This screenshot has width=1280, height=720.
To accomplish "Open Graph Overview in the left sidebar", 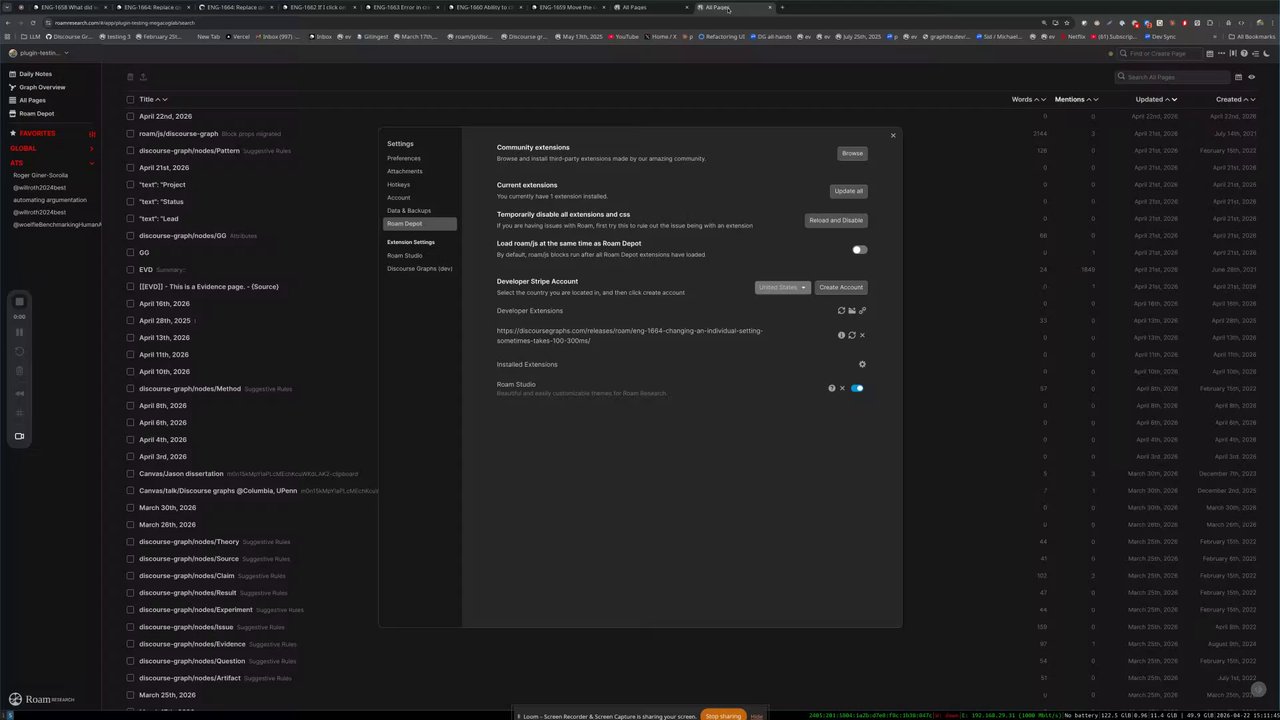I will pyautogui.click(x=42, y=87).
